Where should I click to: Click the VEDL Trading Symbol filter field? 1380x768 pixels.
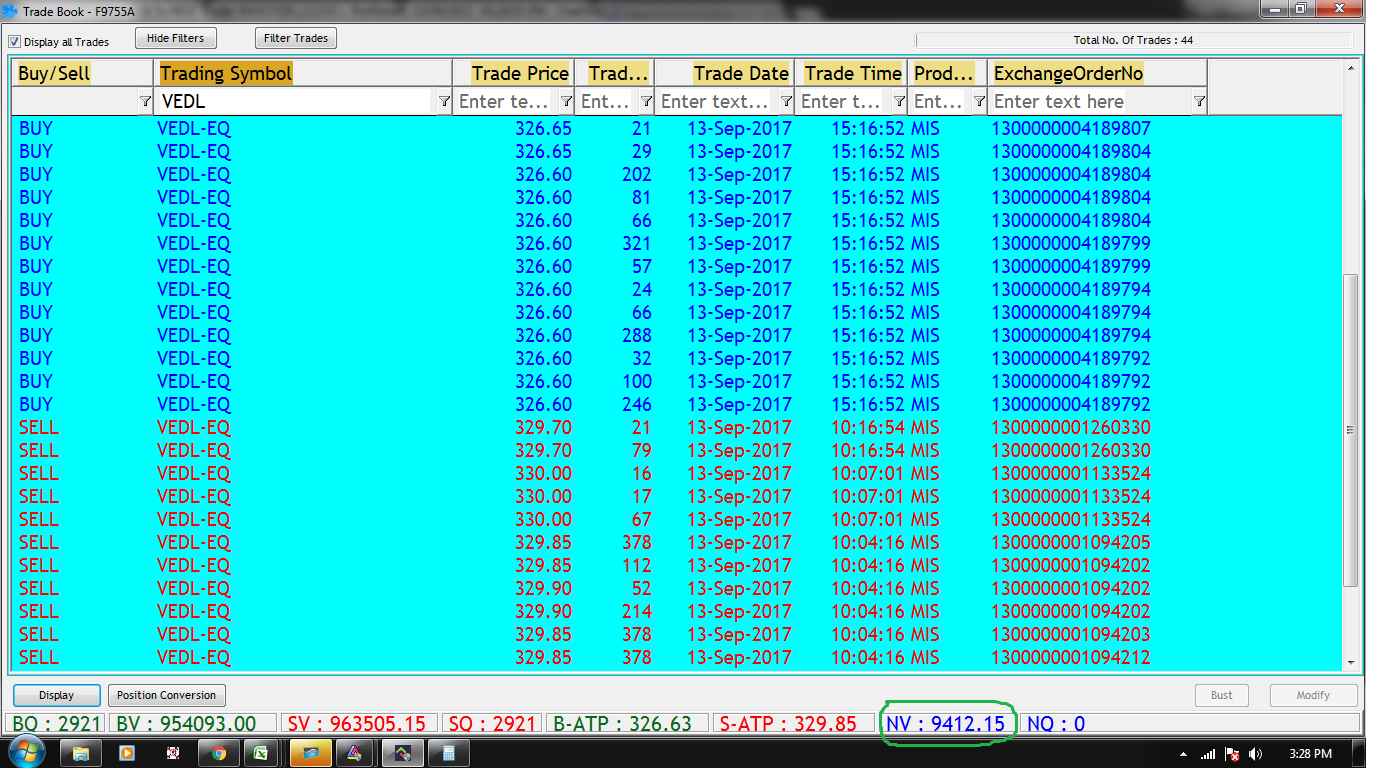tap(295, 101)
